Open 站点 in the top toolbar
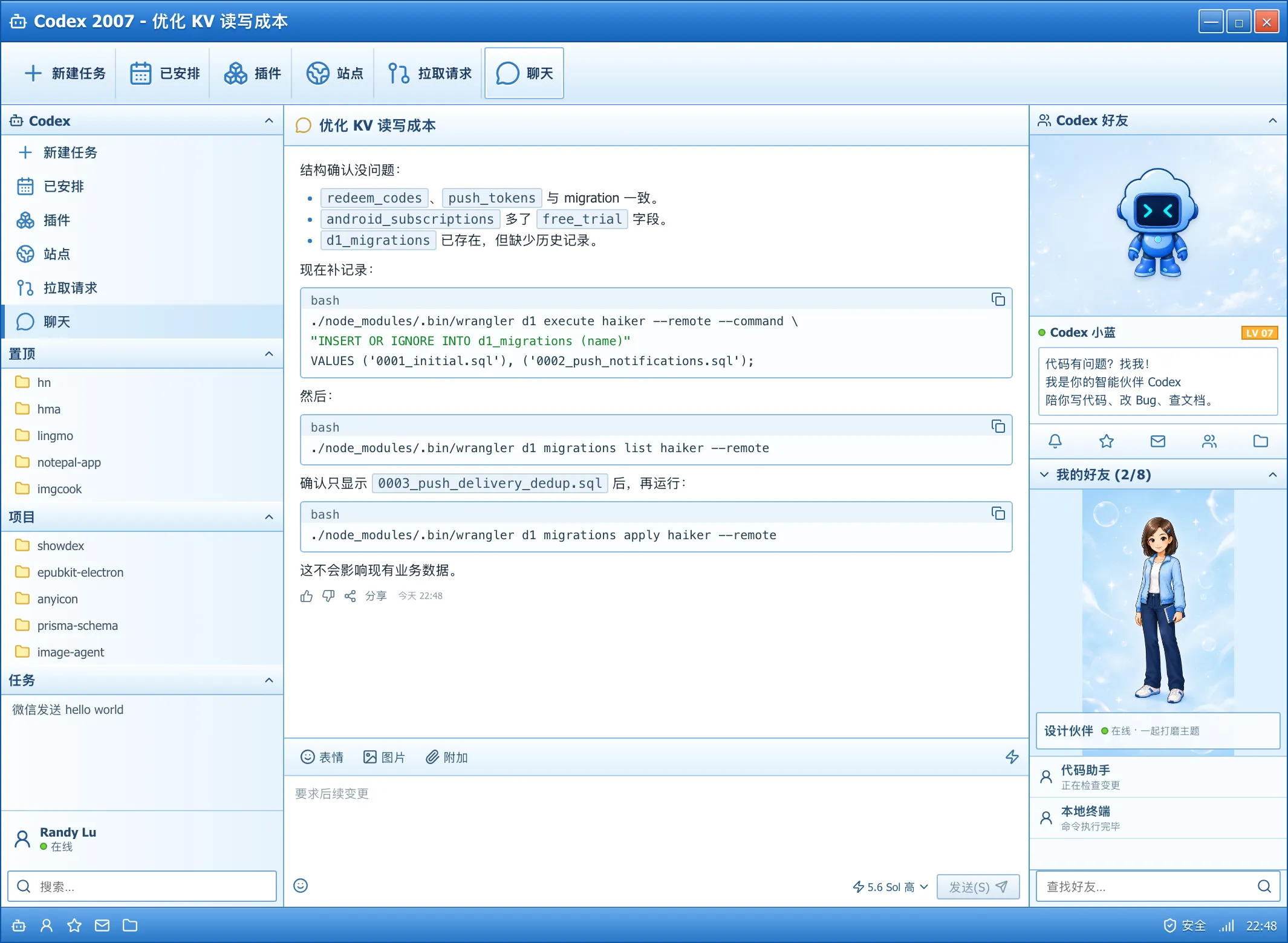 (x=334, y=73)
